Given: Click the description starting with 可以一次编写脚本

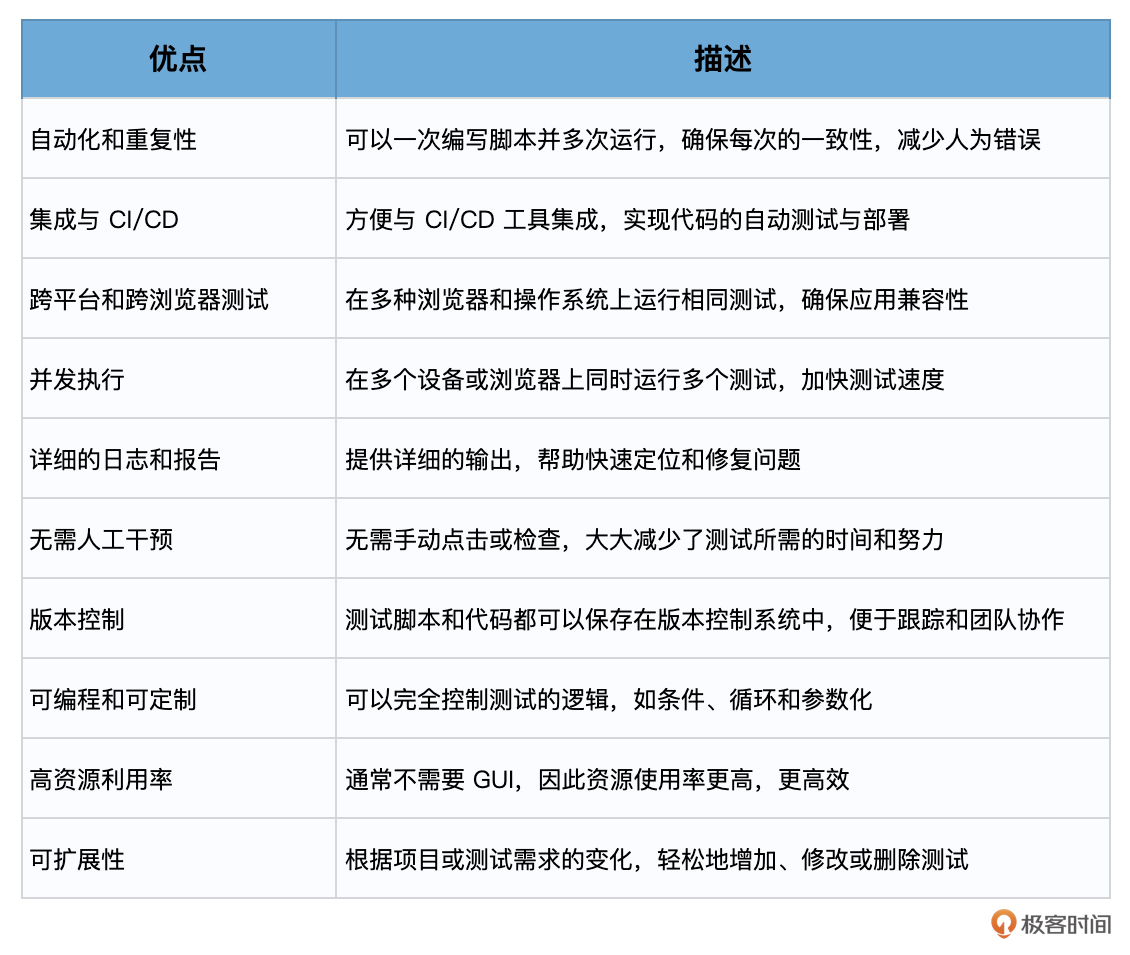Looking at the screenshot, I should coord(693,139).
